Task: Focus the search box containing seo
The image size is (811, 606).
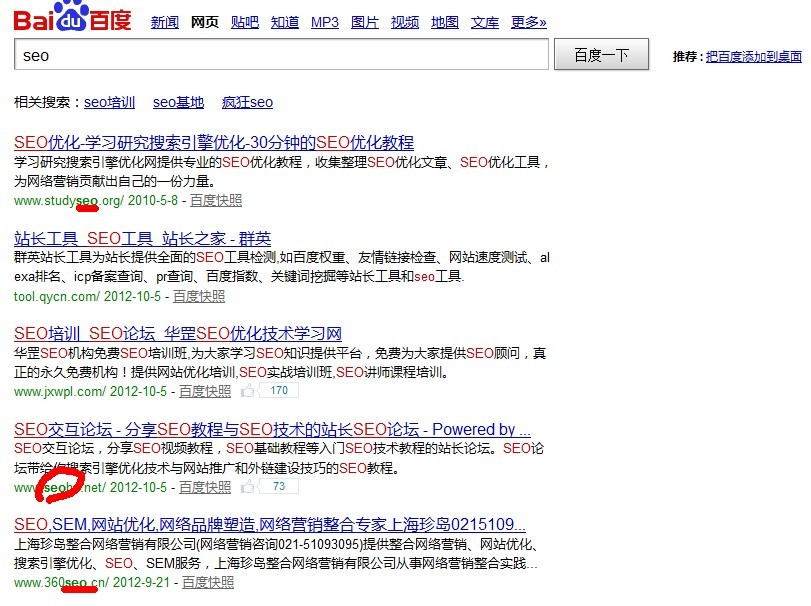Action: pyautogui.click(x=281, y=54)
